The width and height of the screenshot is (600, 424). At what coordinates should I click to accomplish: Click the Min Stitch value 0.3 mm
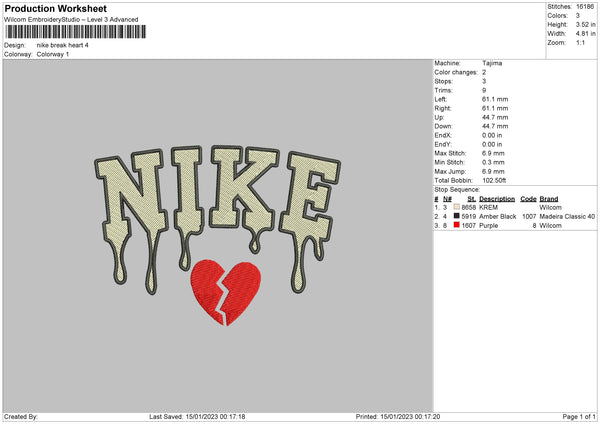493,163
